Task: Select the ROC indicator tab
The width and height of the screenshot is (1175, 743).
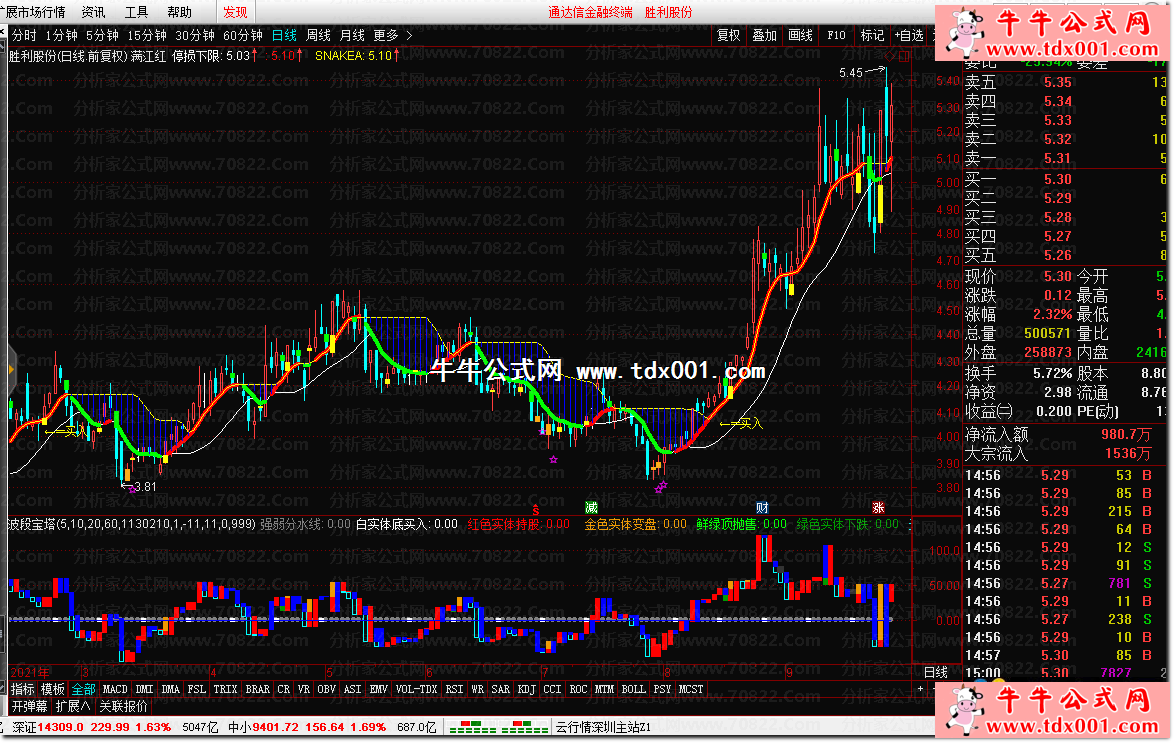Action: tap(579, 689)
